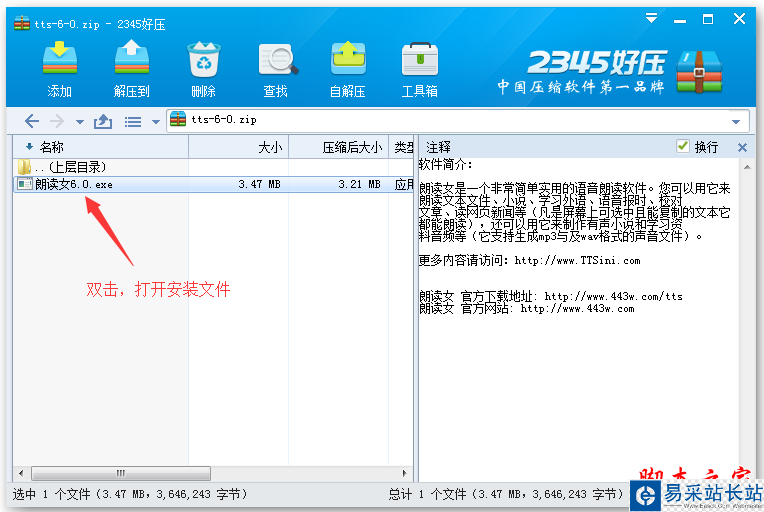
Task: Click the 删除 (Delete) recycle bin icon
Action: pos(204,59)
